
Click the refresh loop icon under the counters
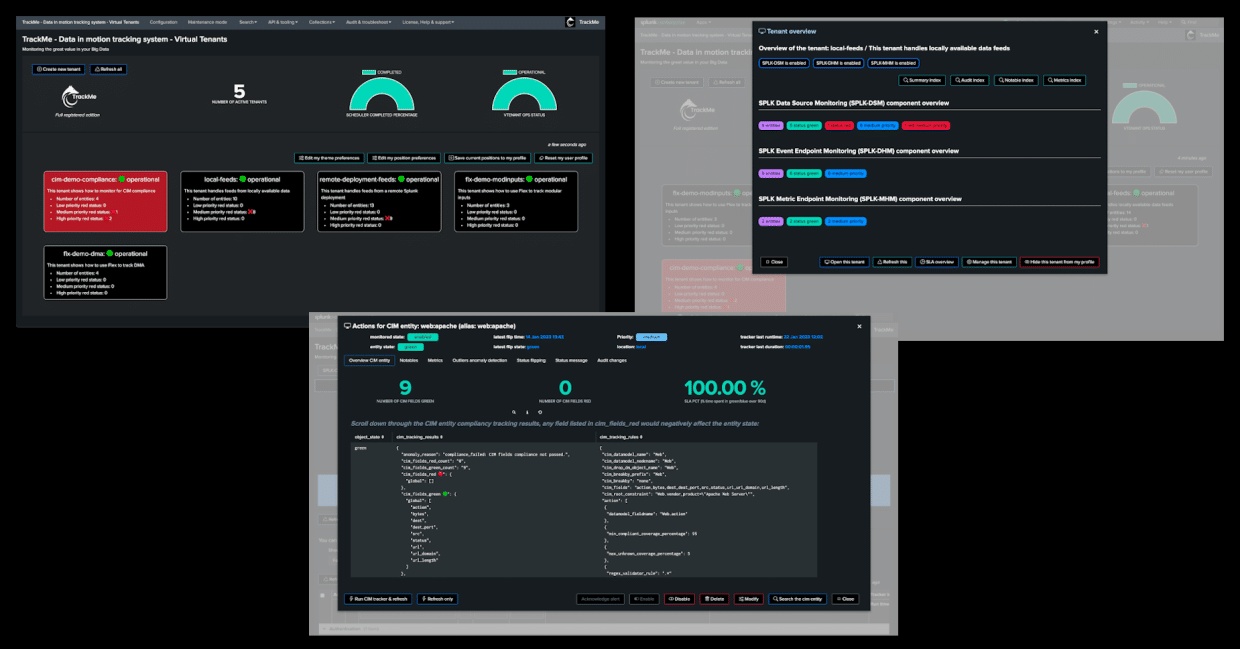coord(540,411)
